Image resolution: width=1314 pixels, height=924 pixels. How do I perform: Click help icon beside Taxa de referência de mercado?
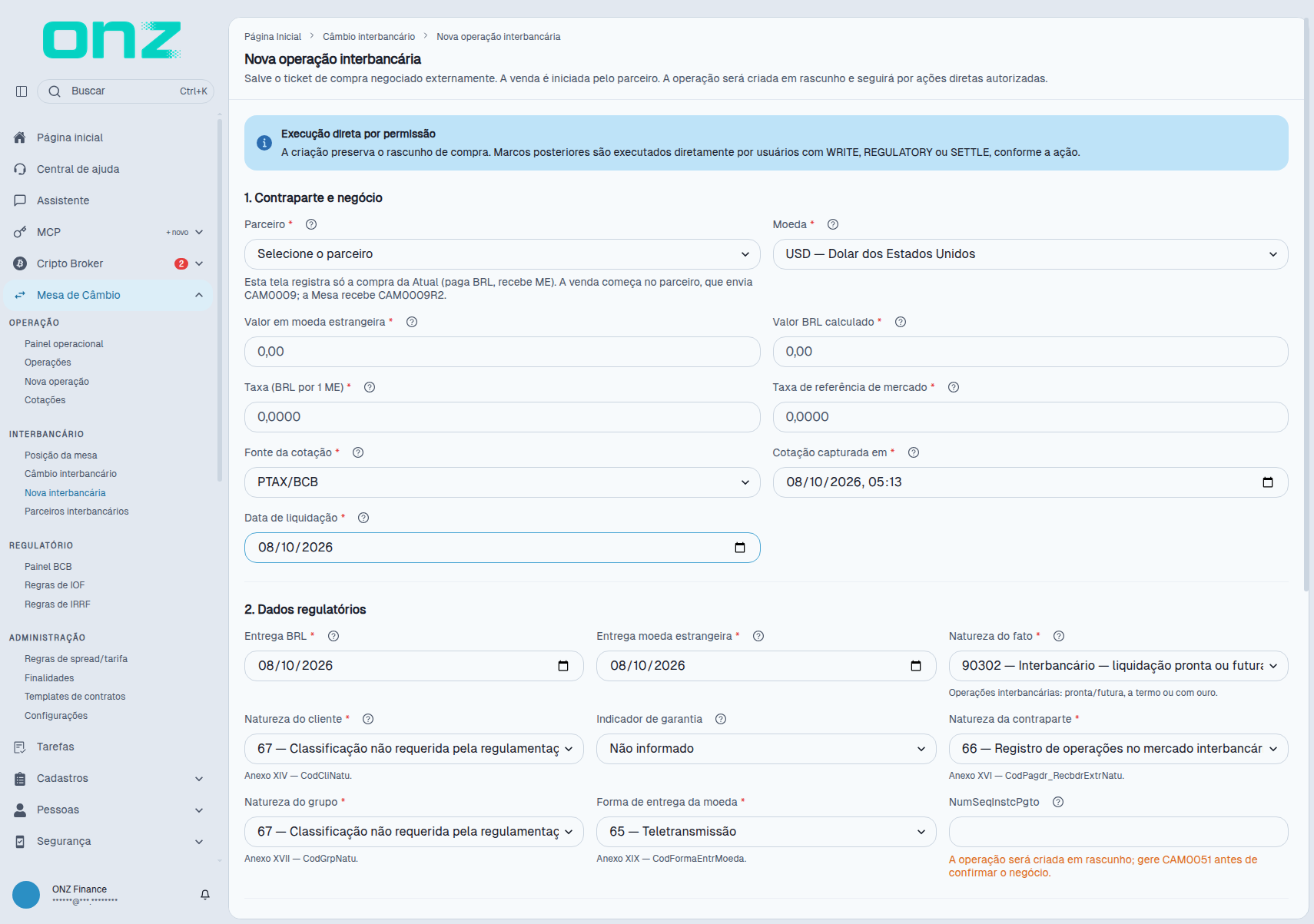[954, 387]
